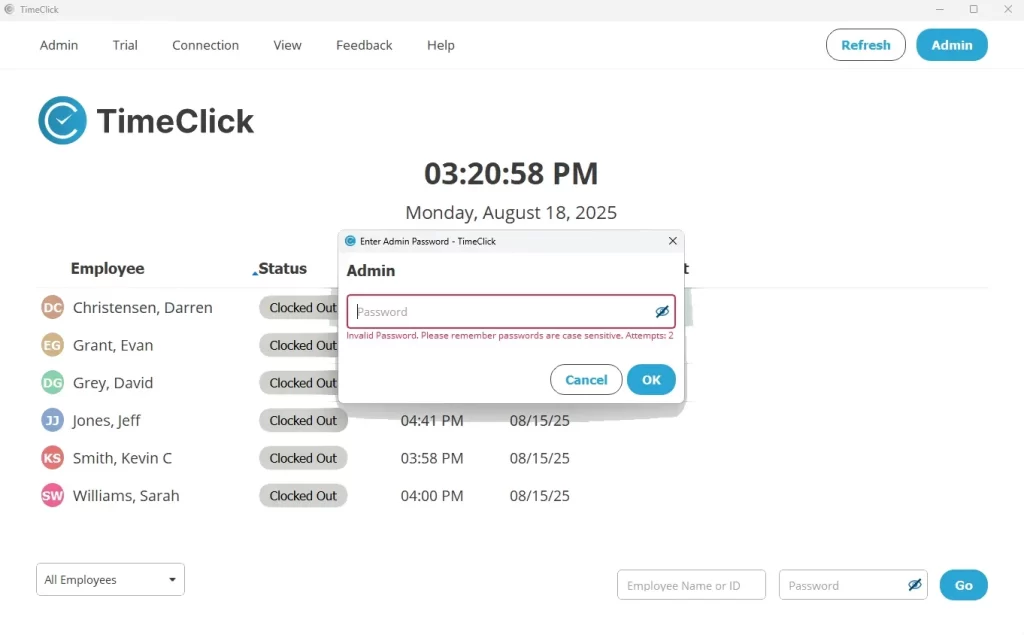Viewport: 1024px width, 635px height.
Task: Reveal the admin password with the eye toggle
Action: (662, 311)
